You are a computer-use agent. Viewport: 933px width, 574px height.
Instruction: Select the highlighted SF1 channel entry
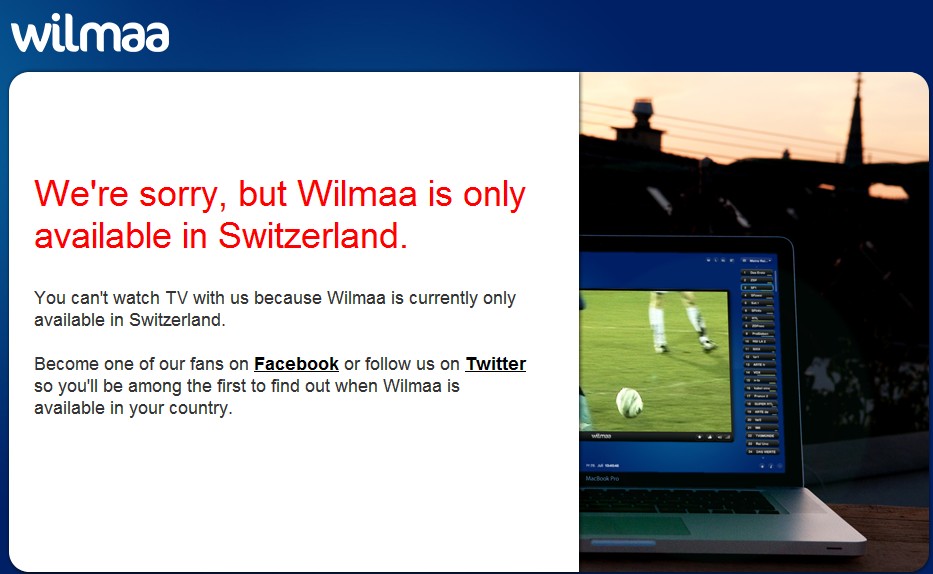[x=757, y=287]
